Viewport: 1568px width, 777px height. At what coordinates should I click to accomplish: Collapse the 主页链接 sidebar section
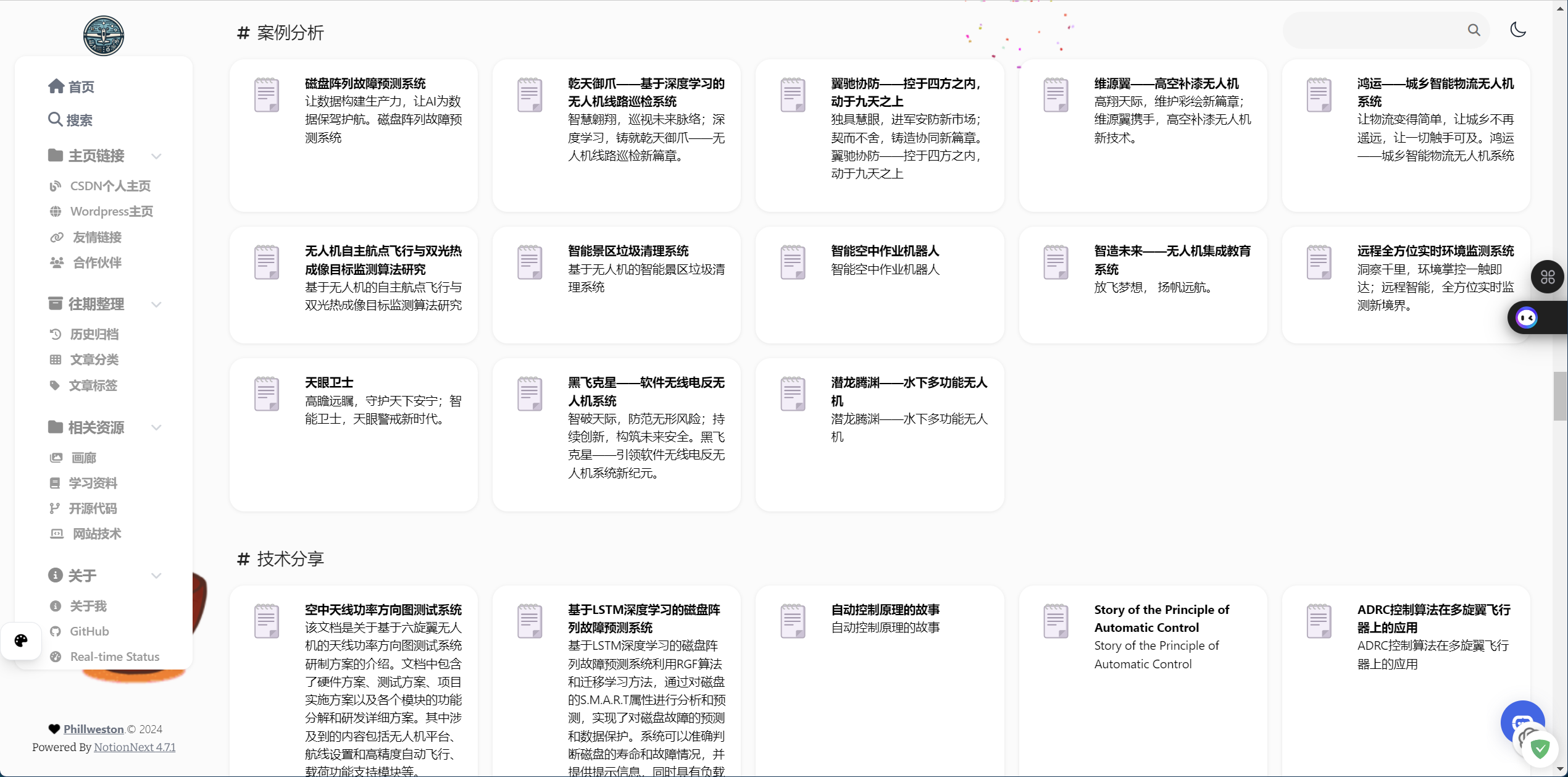[156, 156]
